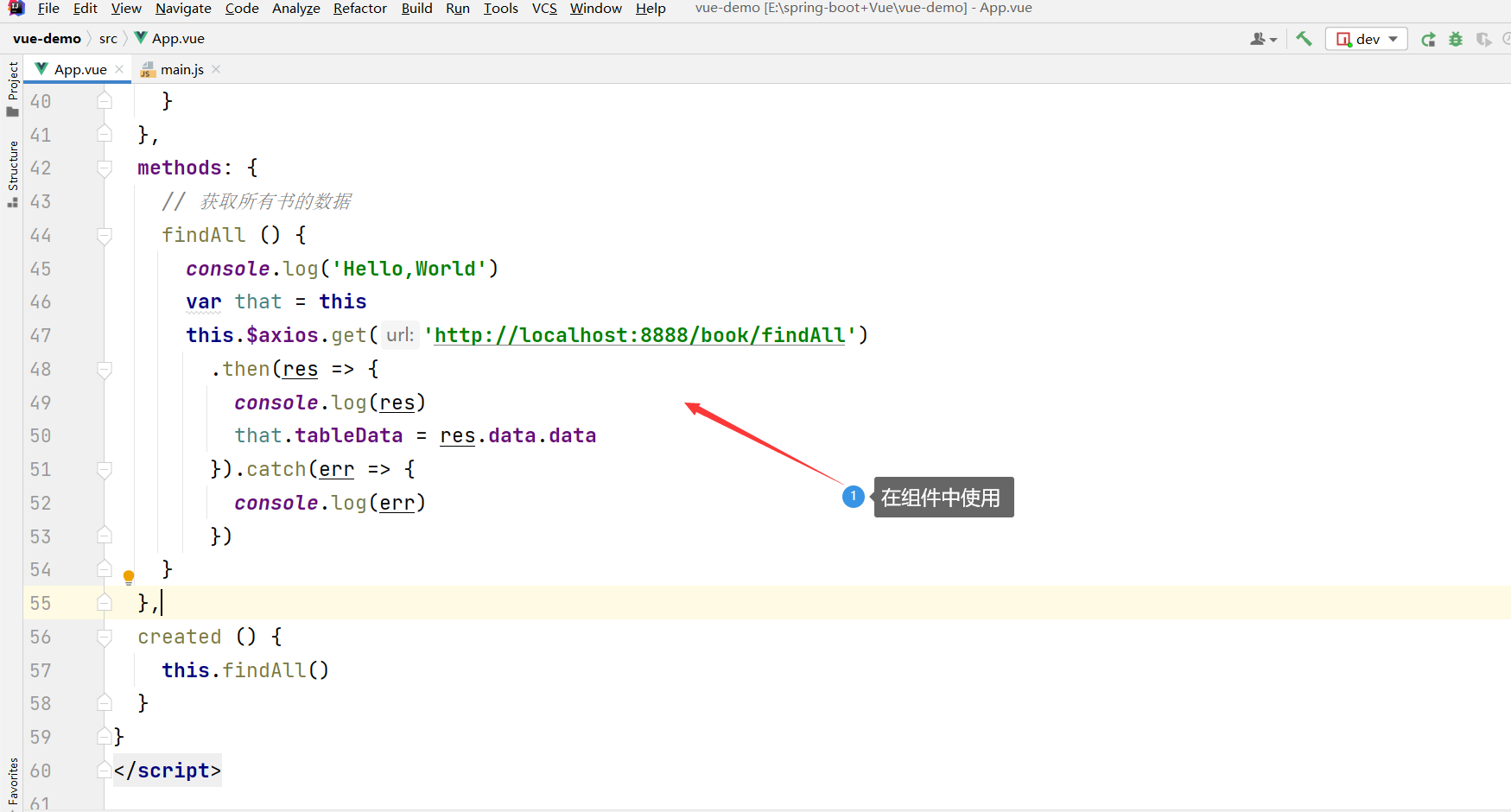Click fold end marker at line 53
This screenshot has height=812, width=1511.
105,536
